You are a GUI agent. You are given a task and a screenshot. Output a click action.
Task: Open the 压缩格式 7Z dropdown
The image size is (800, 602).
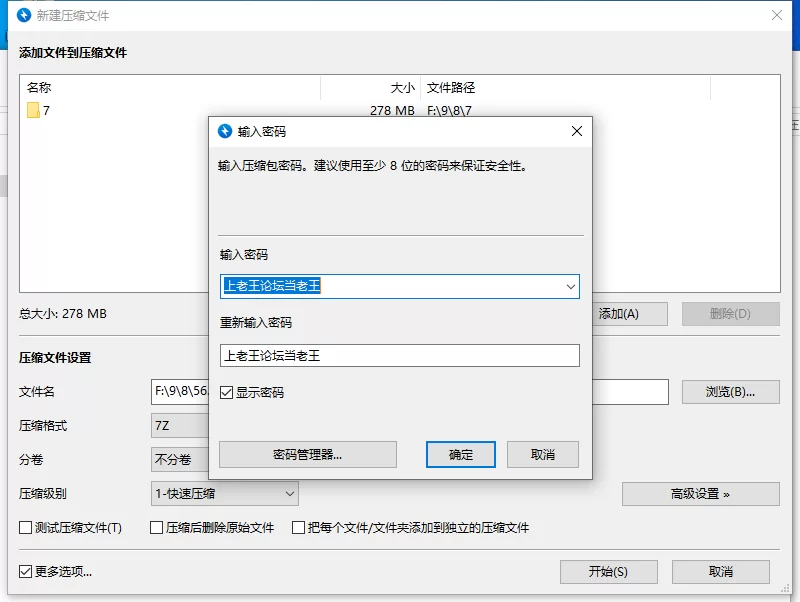tap(180, 425)
